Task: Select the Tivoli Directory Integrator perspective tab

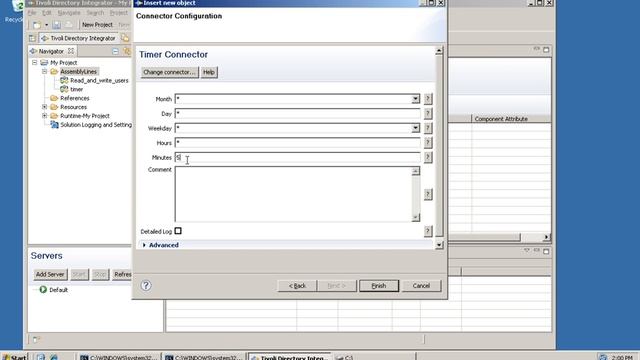Action: click(78, 38)
